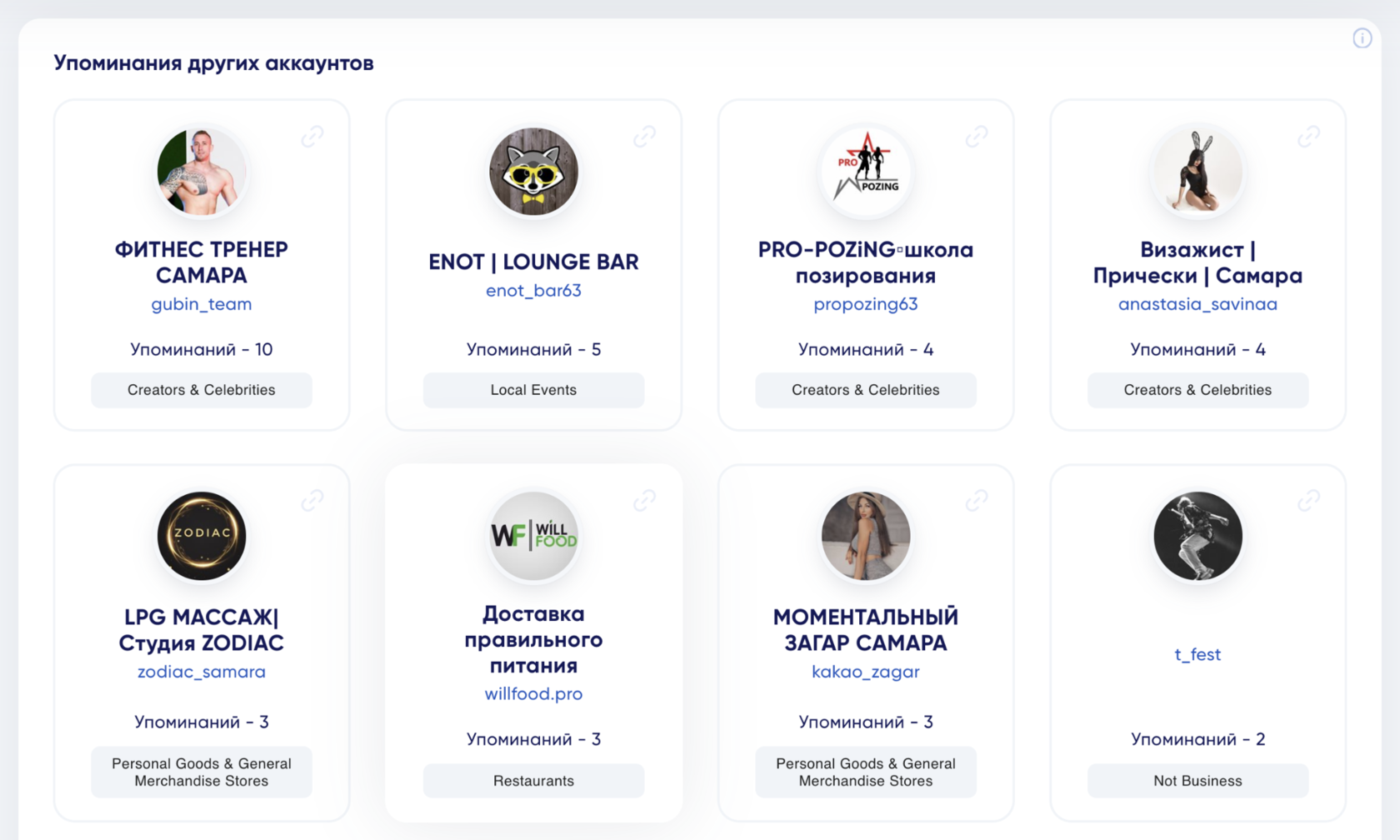Image resolution: width=1400 pixels, height=840 pixels.
Task: Select the Restaurants category tag
Action: tap(533, 781)
